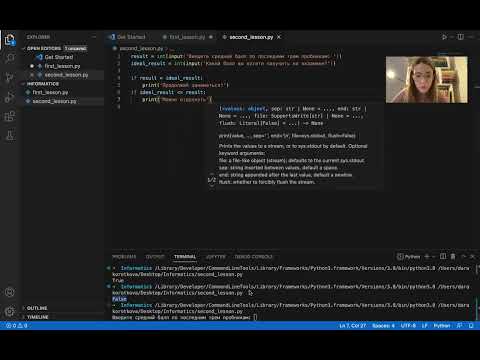Change indentation via Spaces: 4

pyautogui.click(x=383, y=326)
